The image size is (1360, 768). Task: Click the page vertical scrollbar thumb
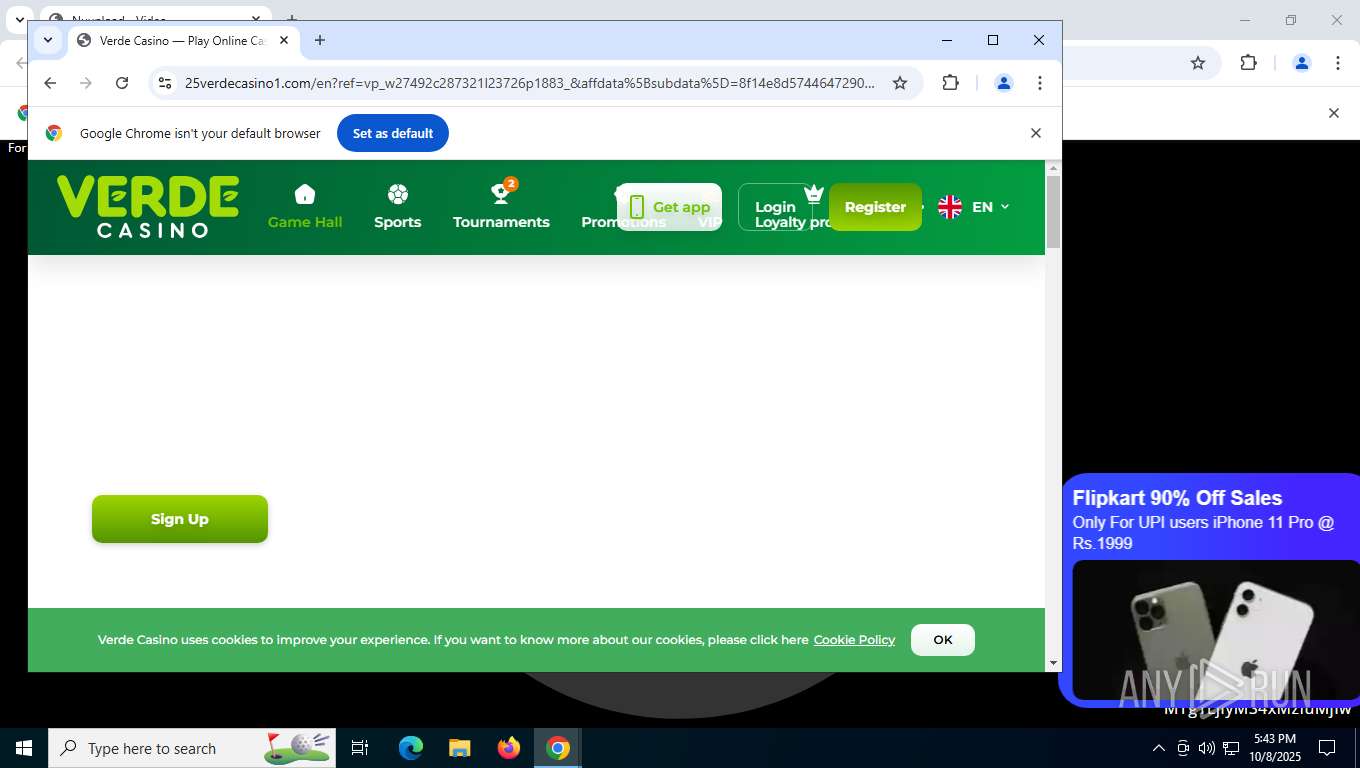click(x=1053, y=212)
